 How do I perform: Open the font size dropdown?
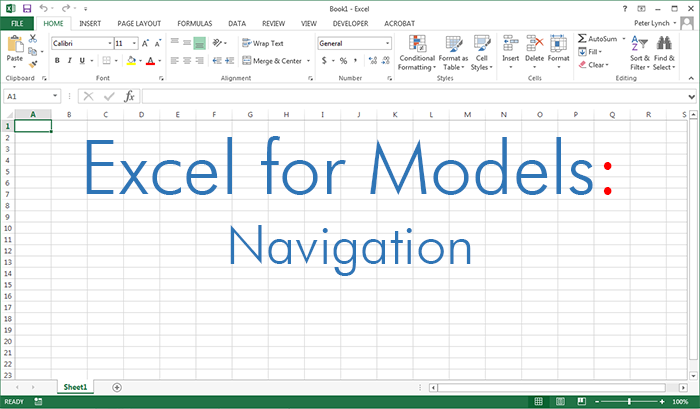pos(134,43)
